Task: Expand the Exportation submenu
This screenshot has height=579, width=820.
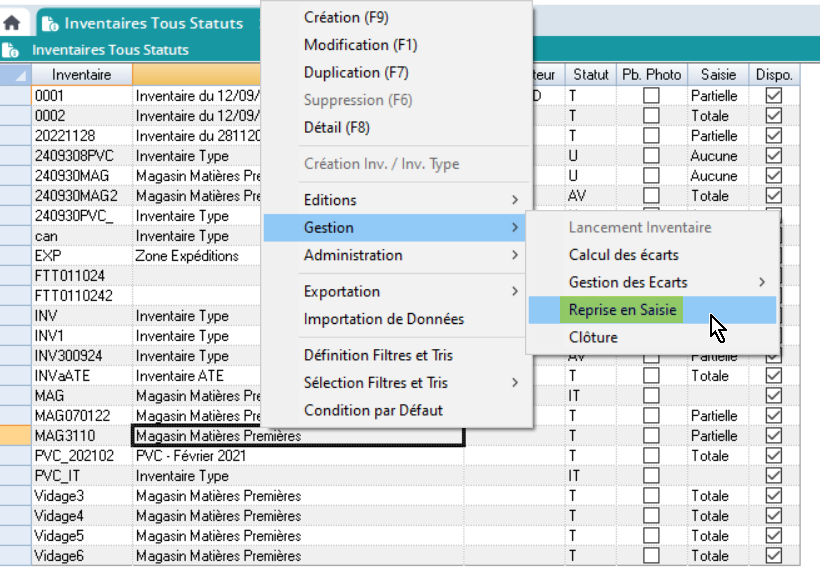Action: coord(411,291)
